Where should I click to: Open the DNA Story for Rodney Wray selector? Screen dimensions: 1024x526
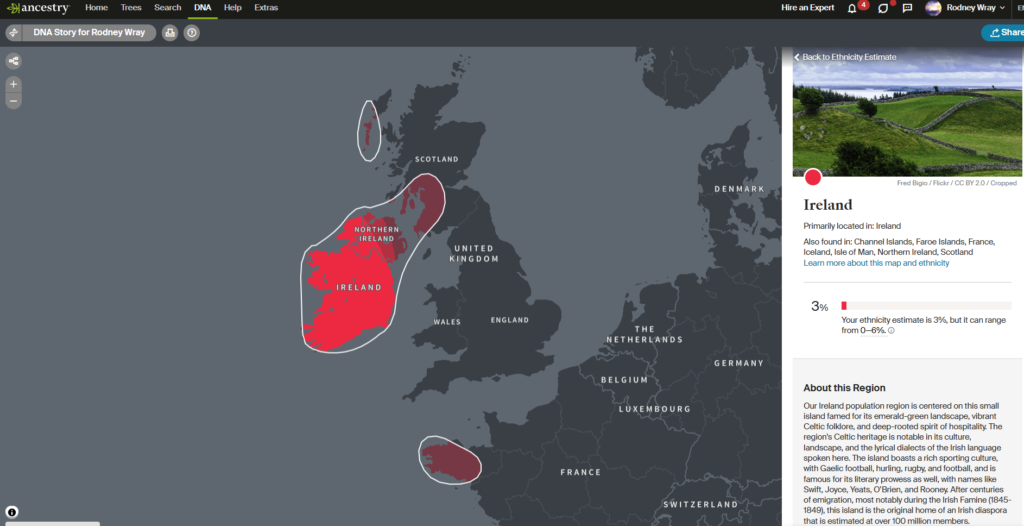88,33
